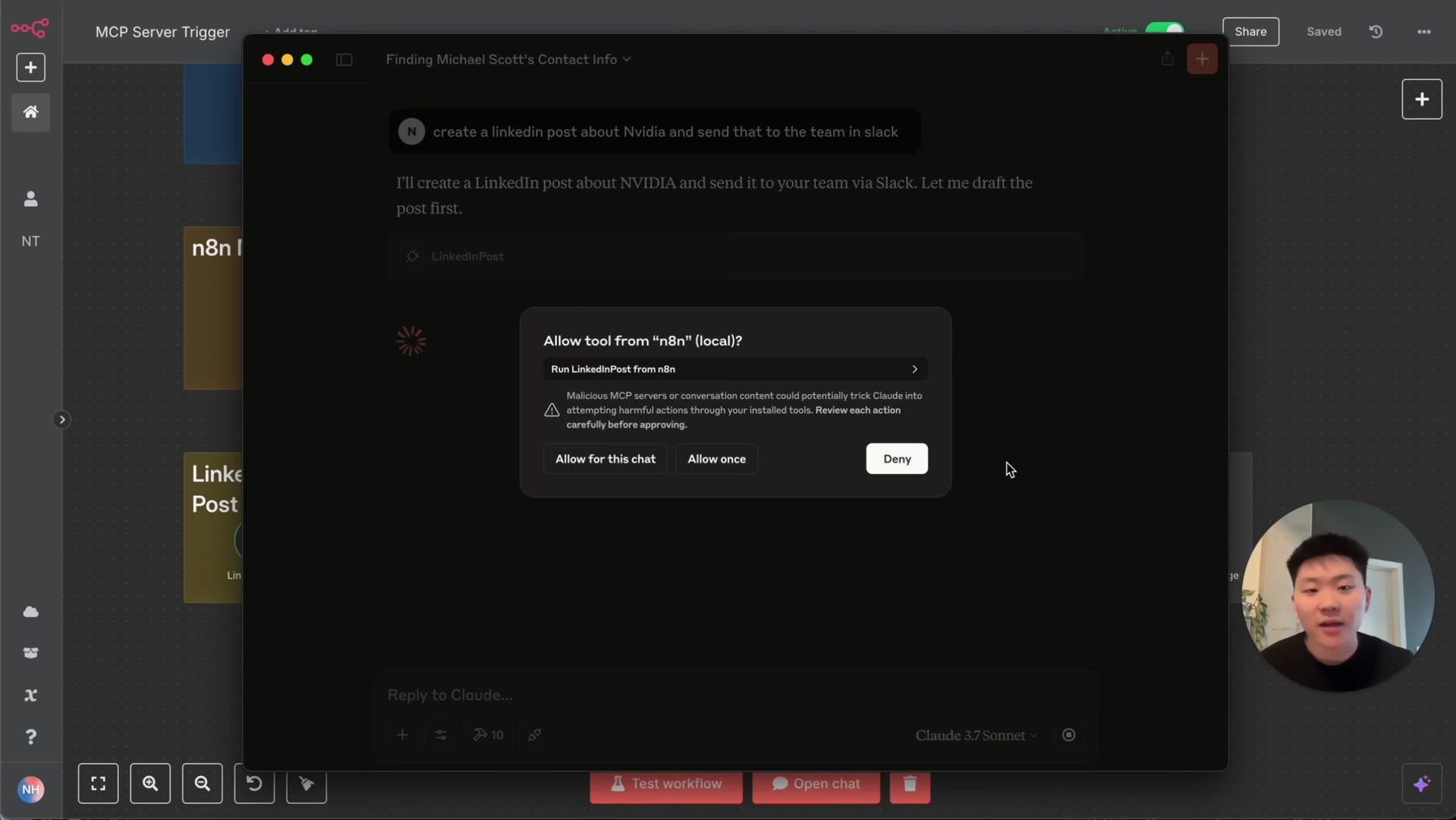Viewport: 1456px width, 820px height.
Task: Click the share chat upload icon
Action: [x=1168, y=59]
